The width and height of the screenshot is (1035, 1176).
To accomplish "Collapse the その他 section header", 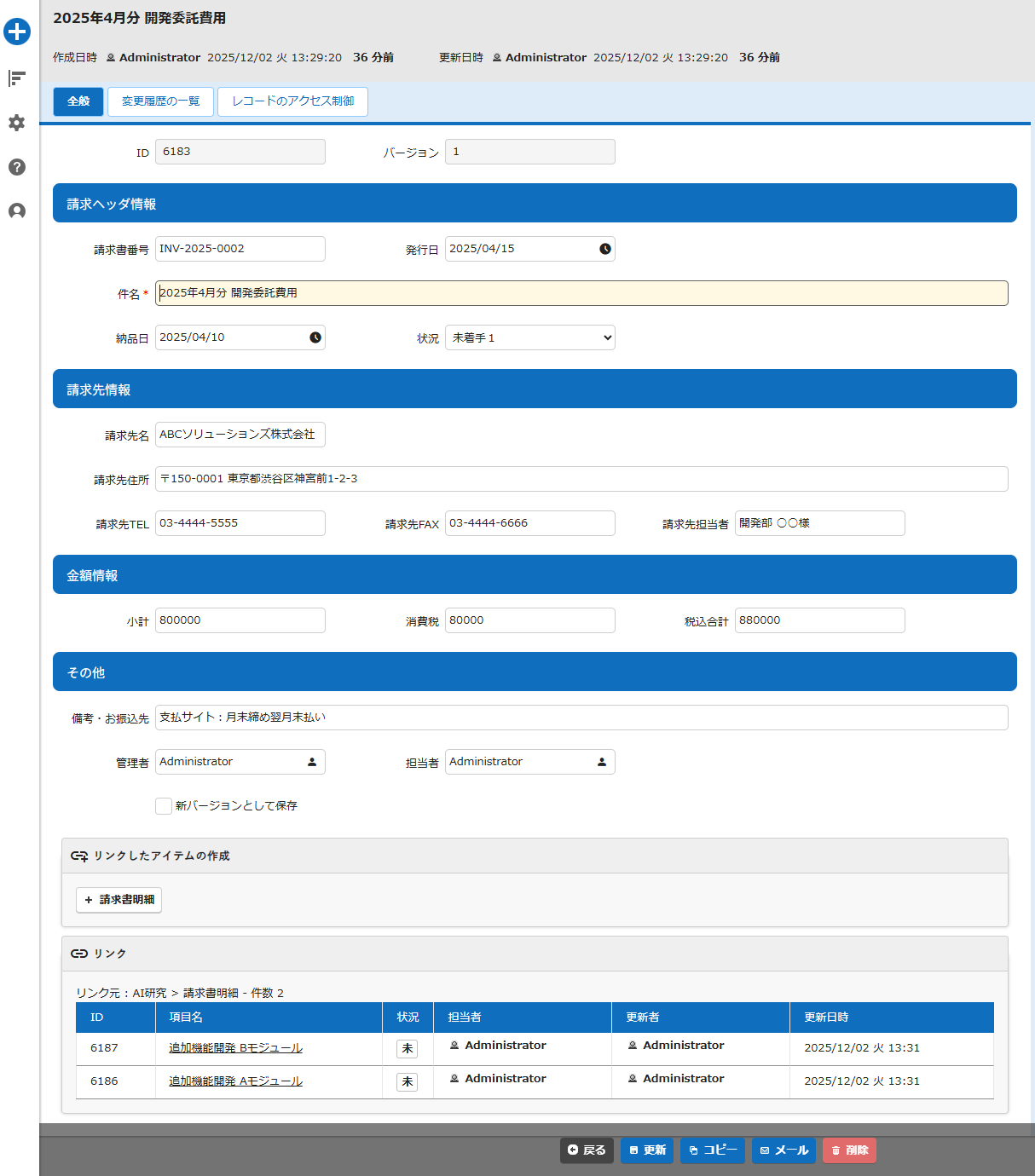I will (x=535, y=672).
